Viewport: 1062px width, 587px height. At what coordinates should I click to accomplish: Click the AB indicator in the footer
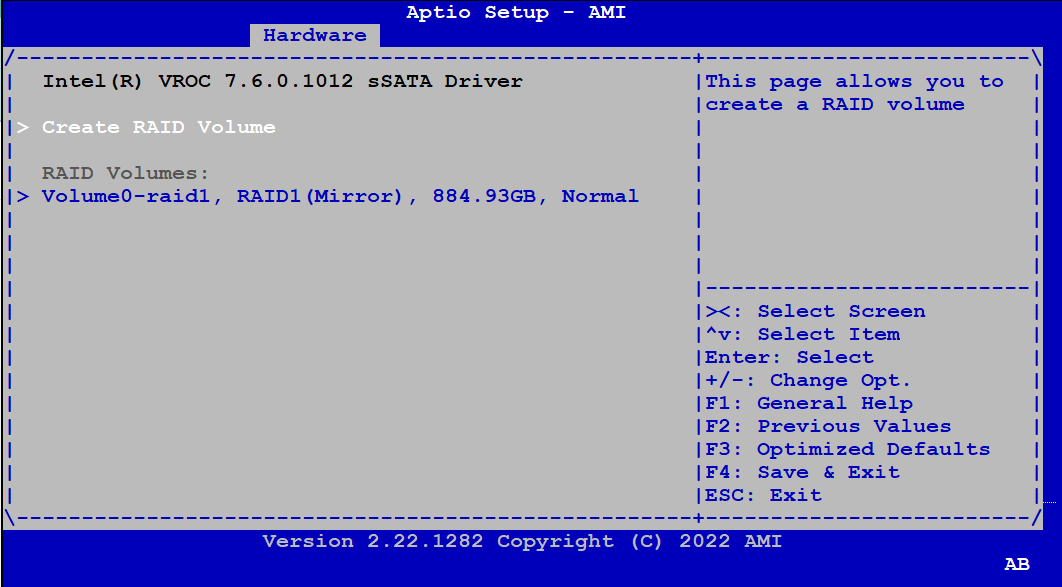point(1017,564)
